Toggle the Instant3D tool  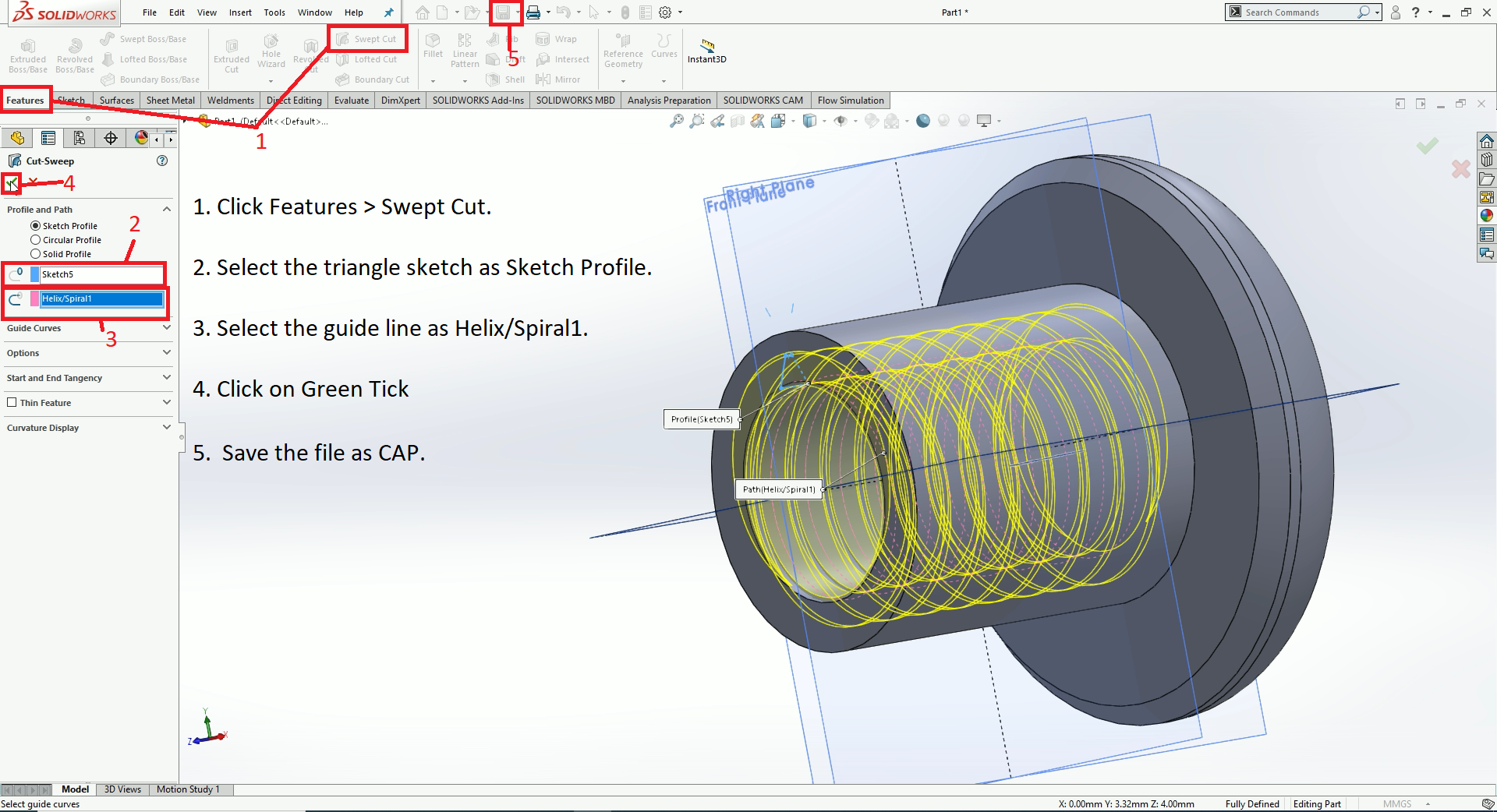(x=707, y=51)
